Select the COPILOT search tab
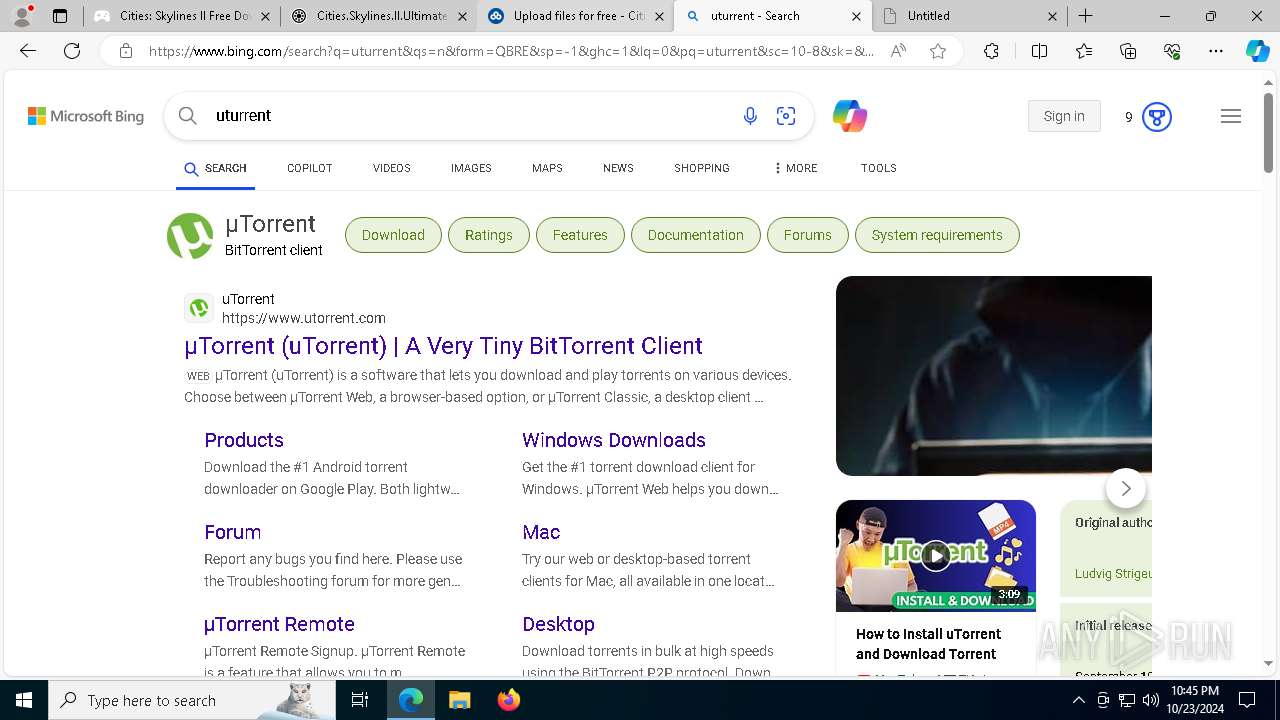 coord(309,168)
